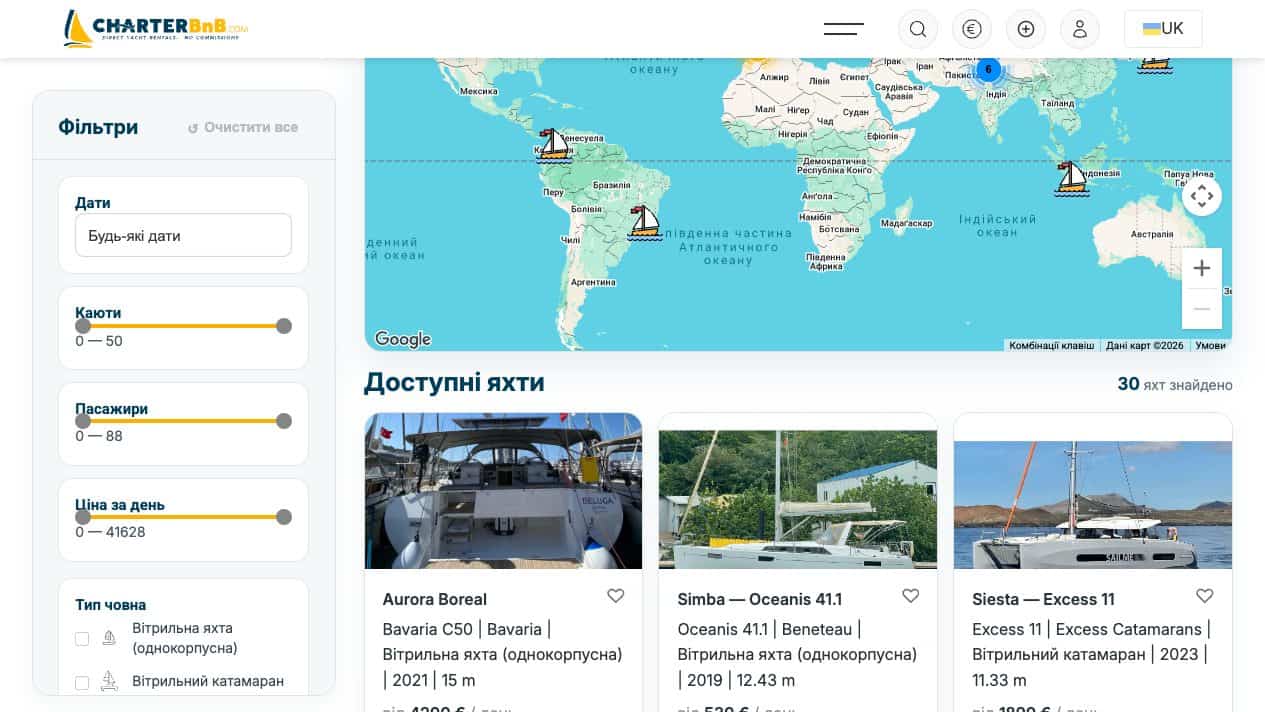This screenshot has height=712, width=1265.
Task: Open Комбінації клавіш map shortcuts
Action: pyautogui.click(x=1051, y=345)
